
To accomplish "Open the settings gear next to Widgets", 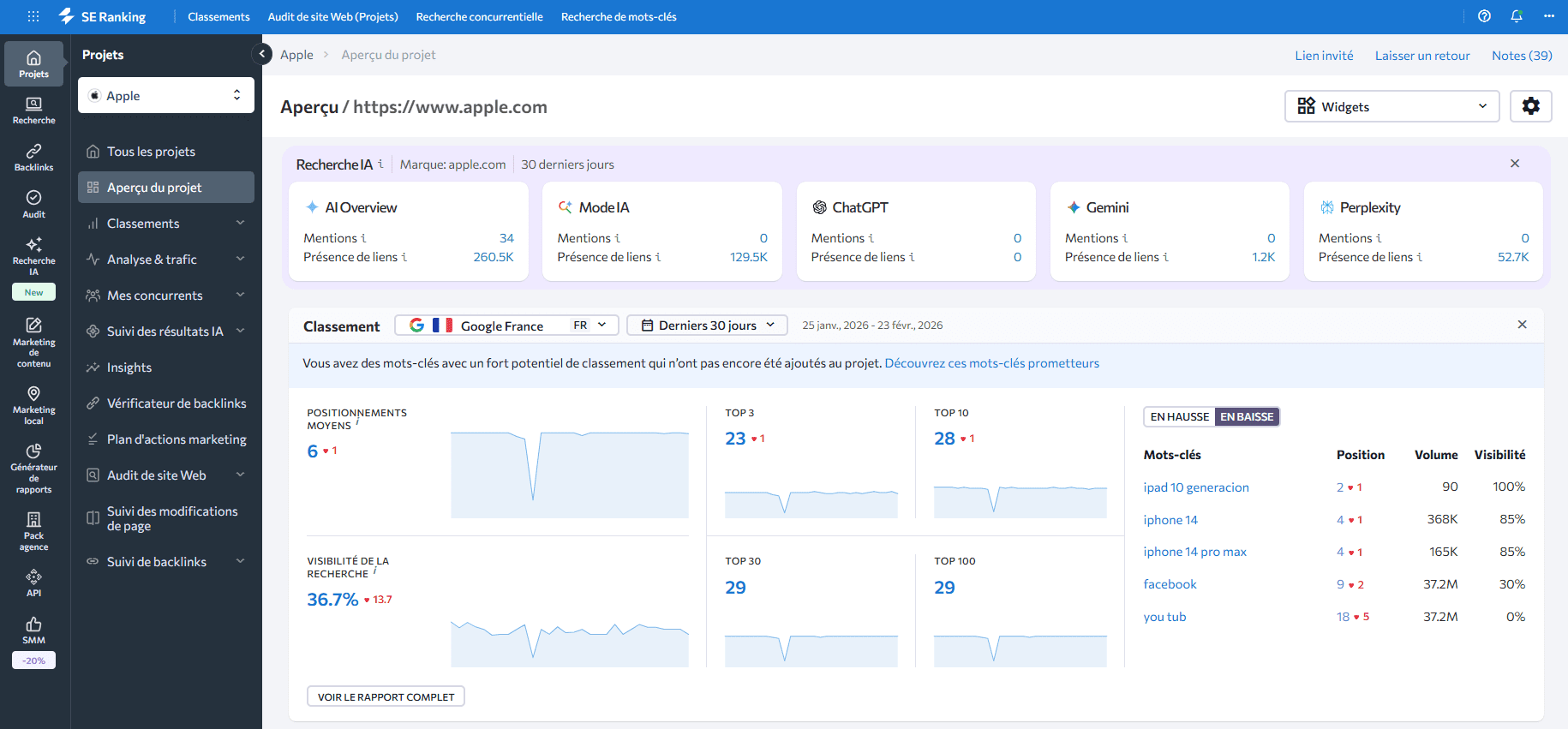I will (x=1530, y=106).
